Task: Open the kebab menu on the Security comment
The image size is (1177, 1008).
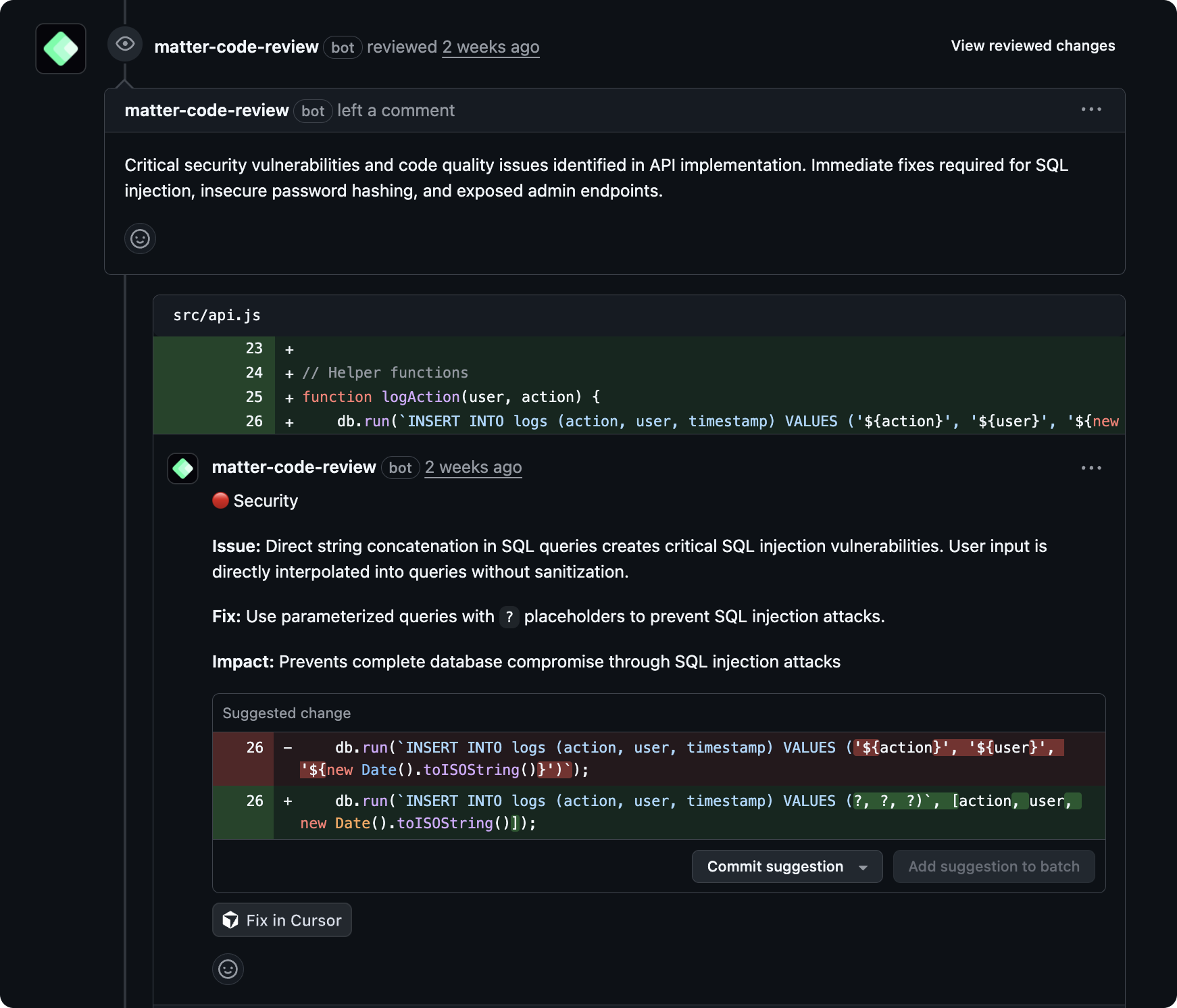Action: click(1091, 467)
